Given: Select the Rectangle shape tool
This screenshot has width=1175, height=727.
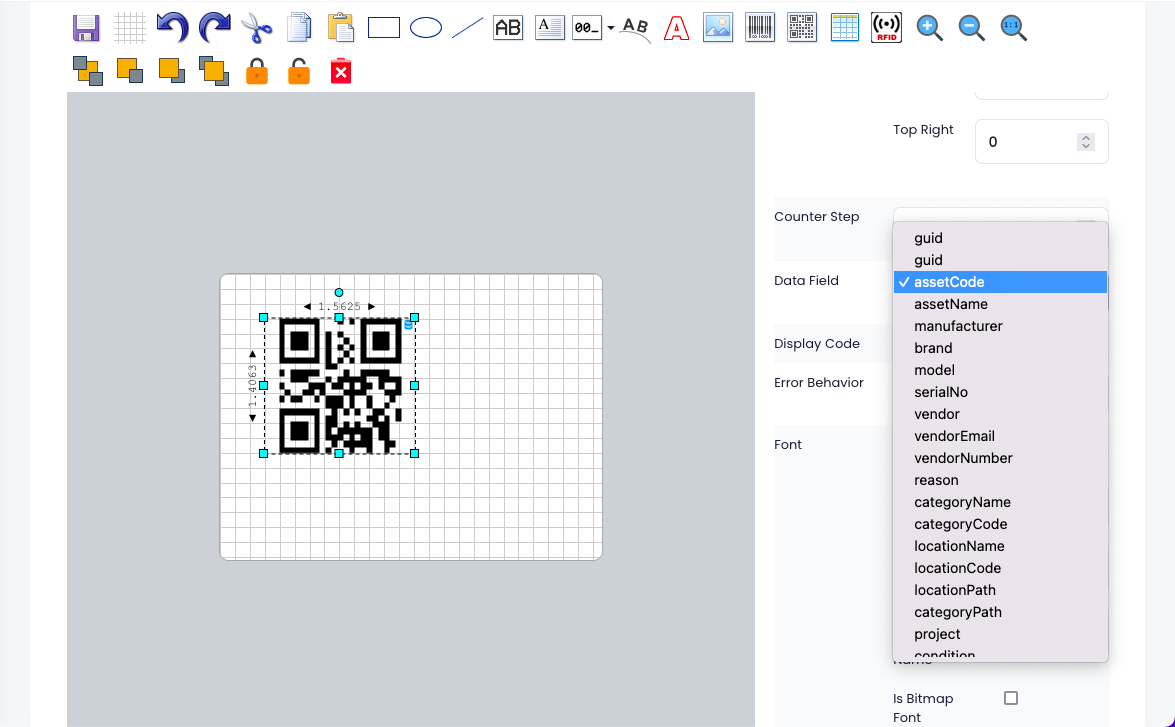Looking at the screenshot, I should (384, 28).
